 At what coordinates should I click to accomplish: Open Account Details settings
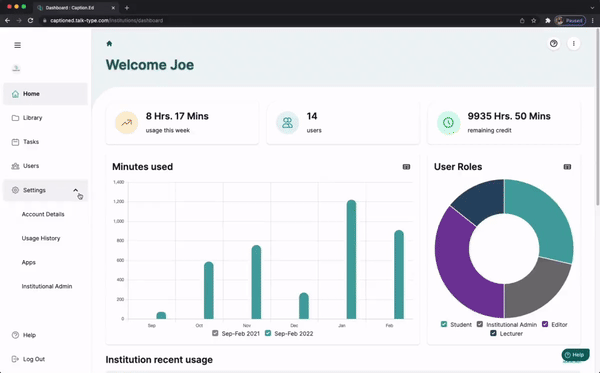click(43, 214)
